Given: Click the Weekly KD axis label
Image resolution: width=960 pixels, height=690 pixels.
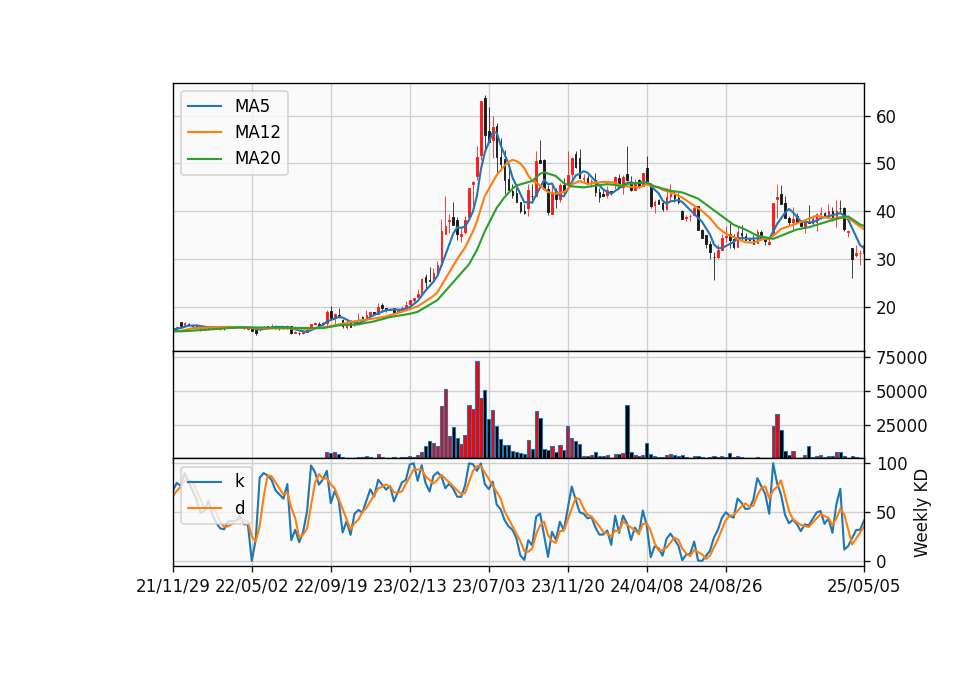Looking at the screenshot, I should [921, 513].
